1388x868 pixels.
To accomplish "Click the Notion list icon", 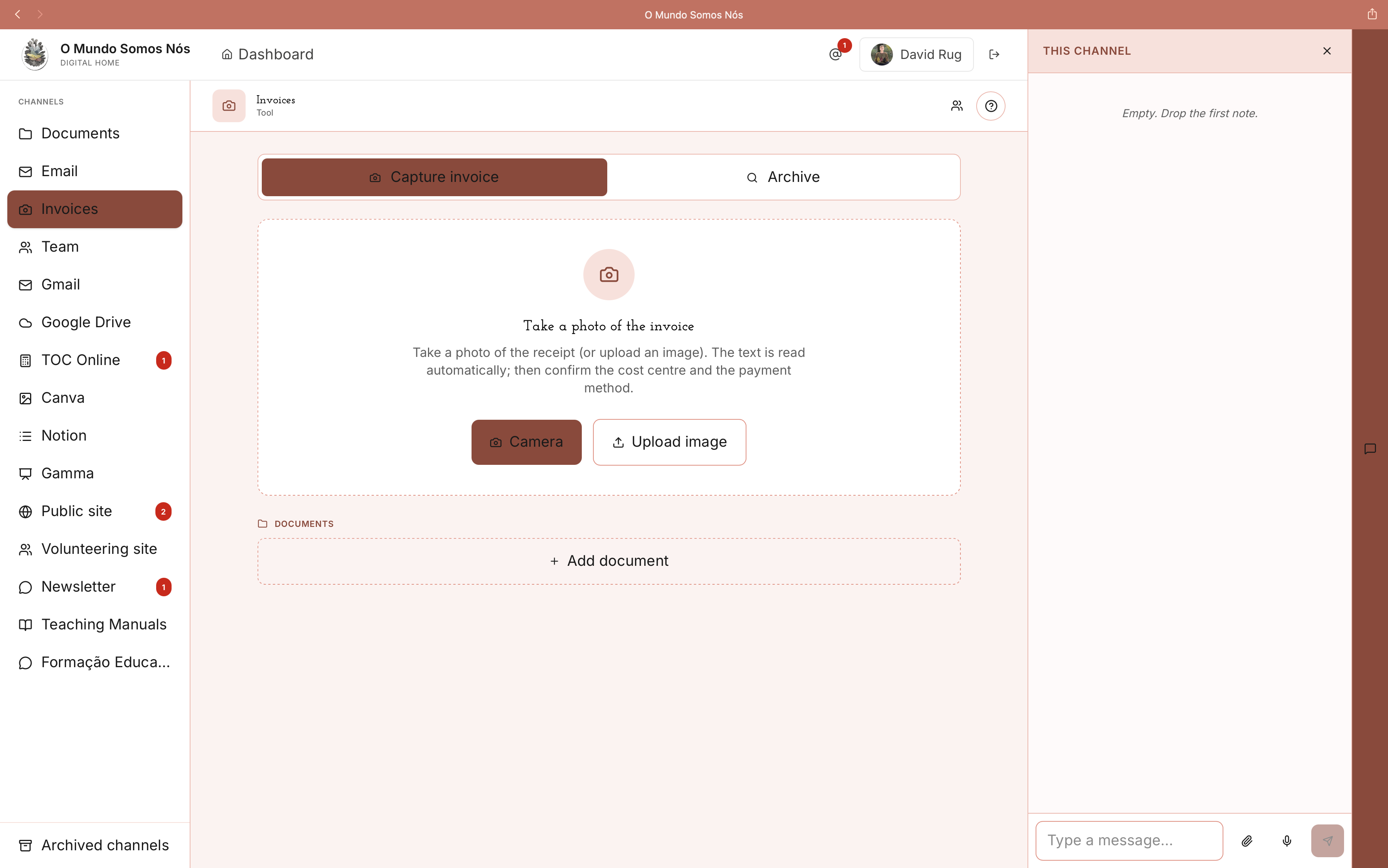I will 25,436.
